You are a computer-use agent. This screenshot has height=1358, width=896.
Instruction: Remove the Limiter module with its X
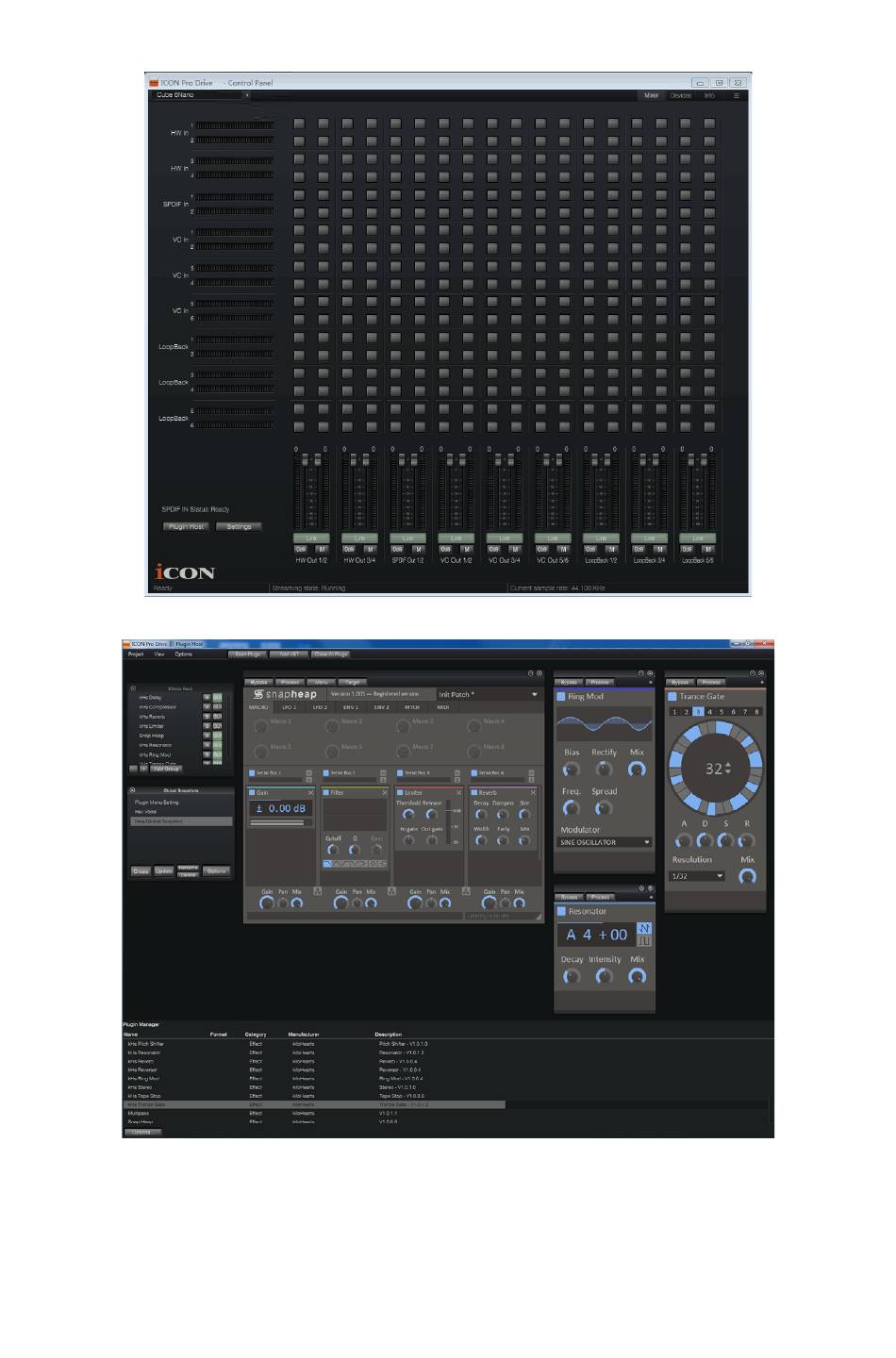459,793
